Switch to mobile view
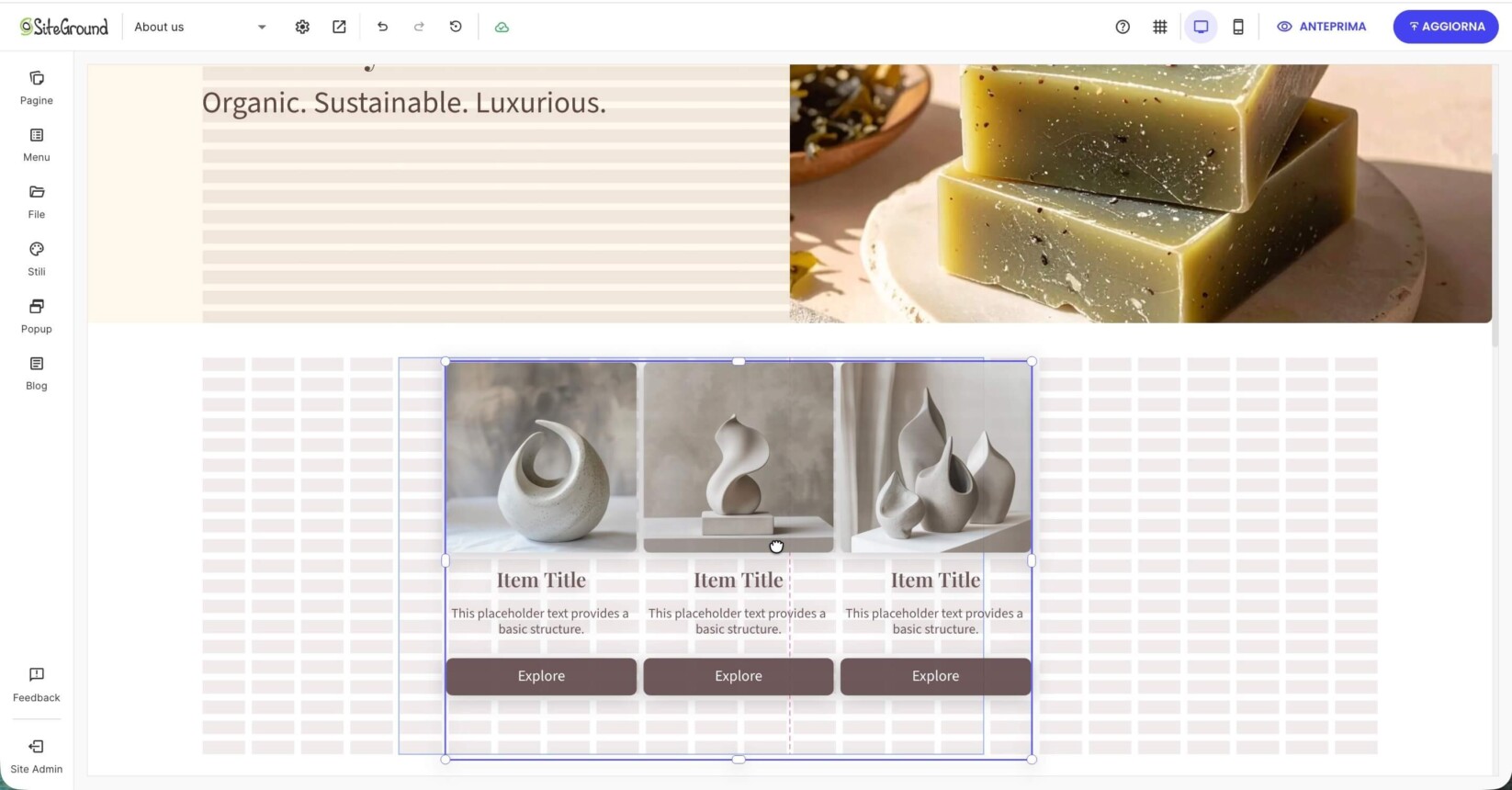Screen dimensions: 1512x790 pyautogui.click(x=1238, y=27)
